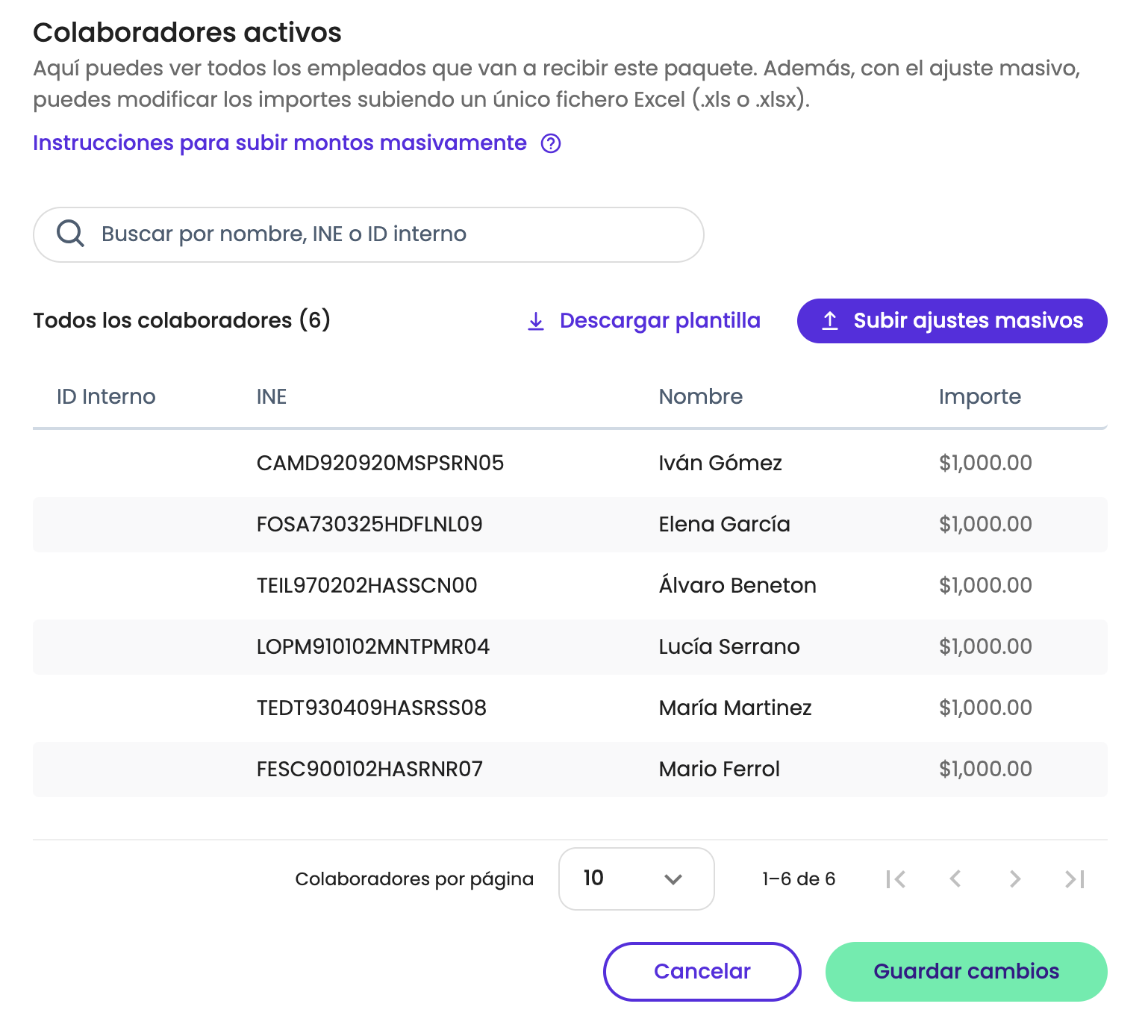Edit the amount for Mario Ferrol
Screen dimensions: 1148x1036
985,770
